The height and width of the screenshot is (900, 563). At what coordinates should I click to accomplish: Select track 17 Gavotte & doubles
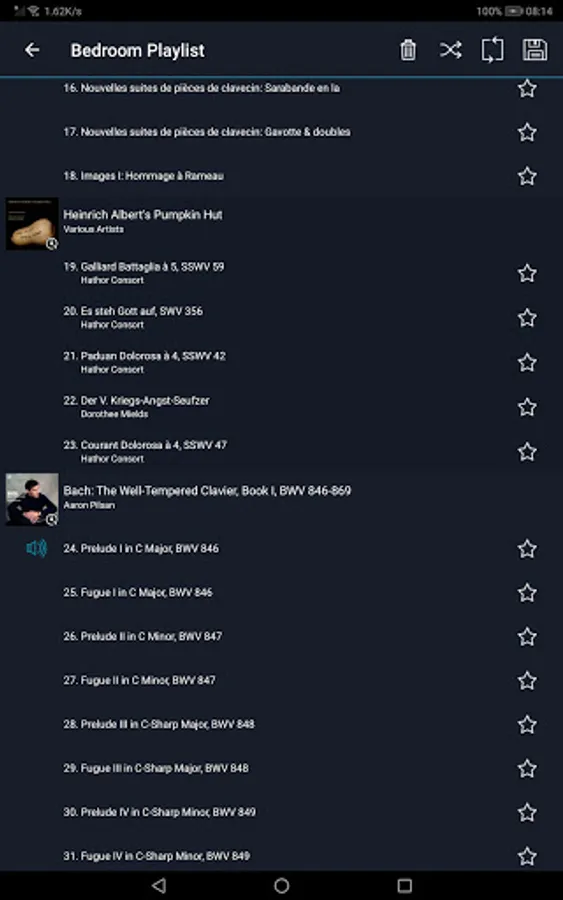click(281, 132)
